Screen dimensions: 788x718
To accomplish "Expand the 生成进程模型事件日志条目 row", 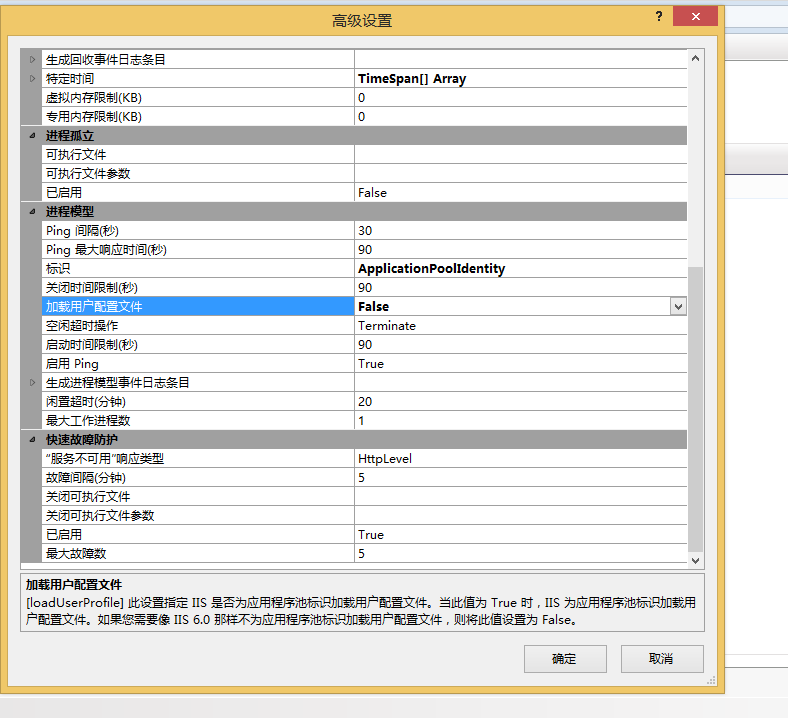I will click(x=32, y=382).
